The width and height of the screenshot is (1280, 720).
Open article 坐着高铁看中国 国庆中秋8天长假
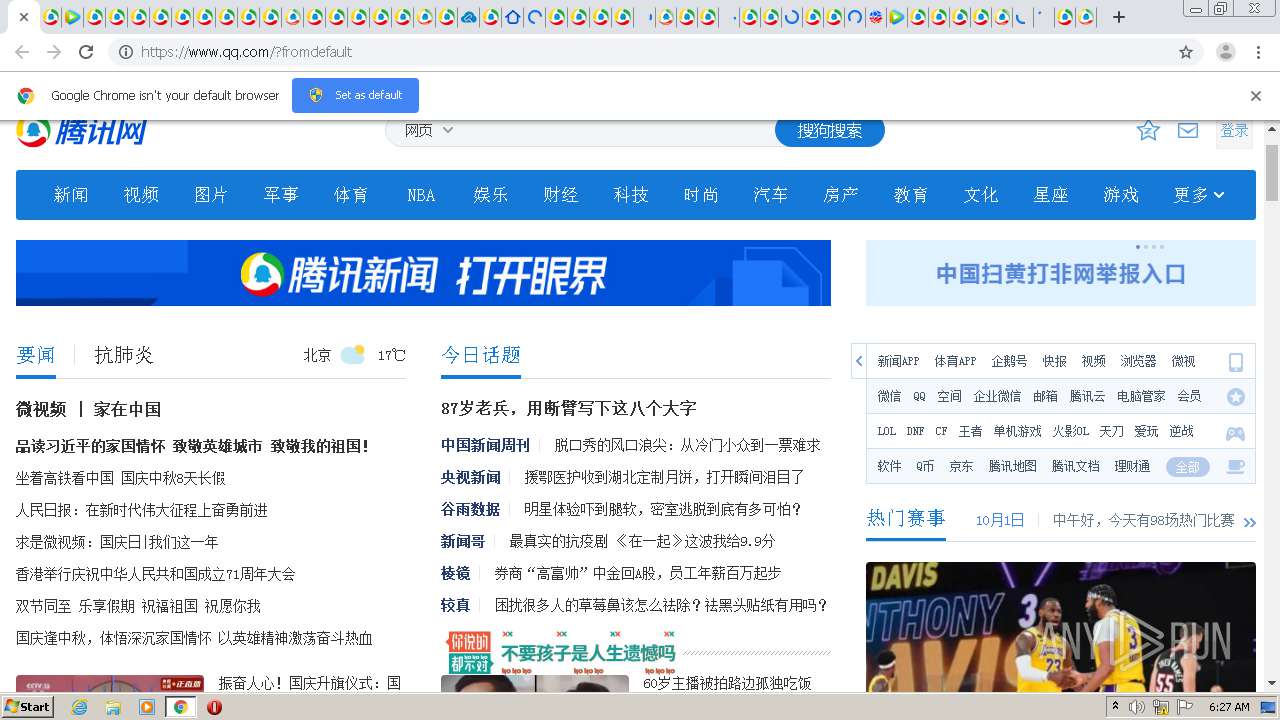click(120, 478)
